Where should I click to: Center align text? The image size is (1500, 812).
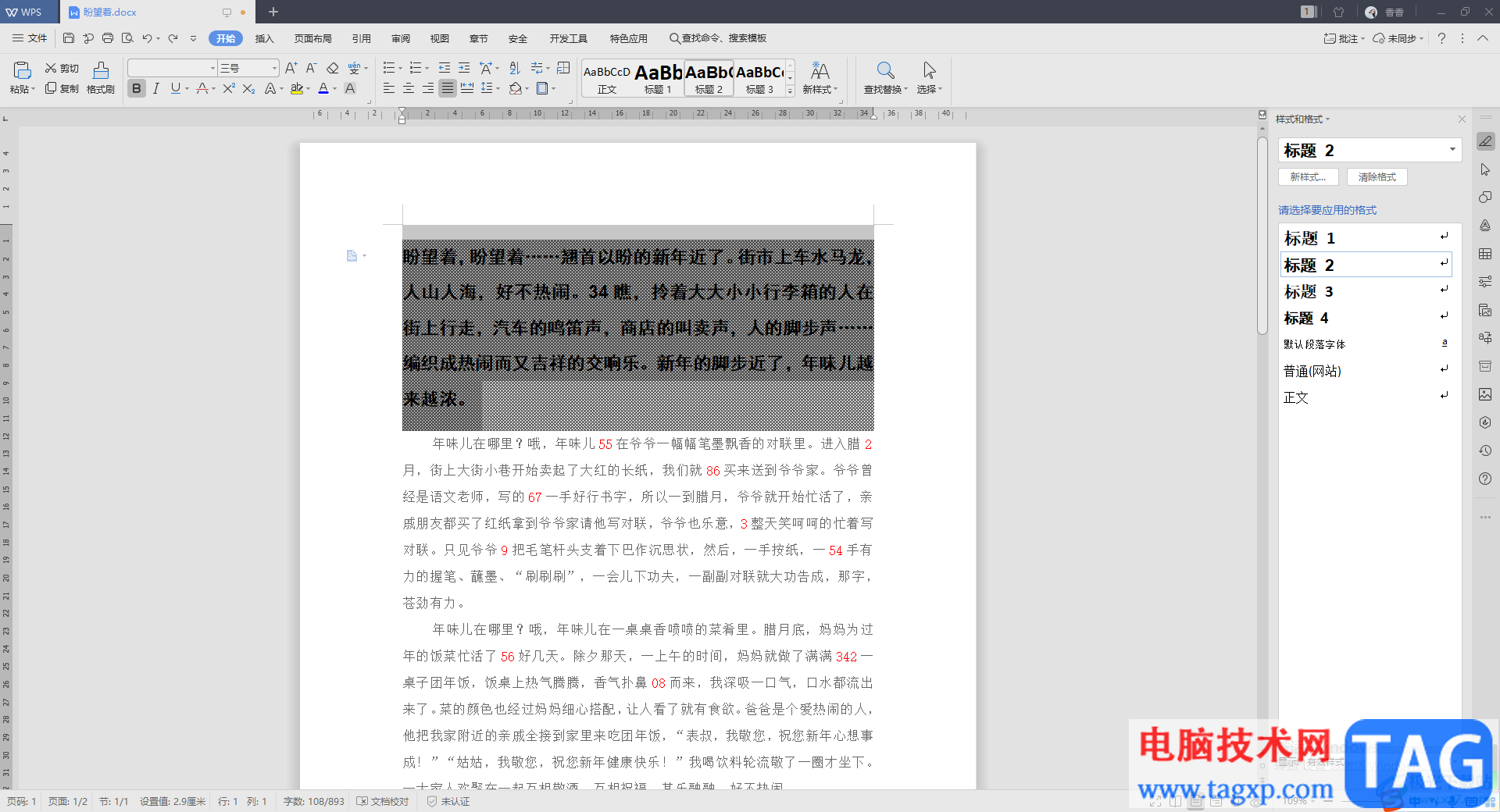(x=409, y=88)
